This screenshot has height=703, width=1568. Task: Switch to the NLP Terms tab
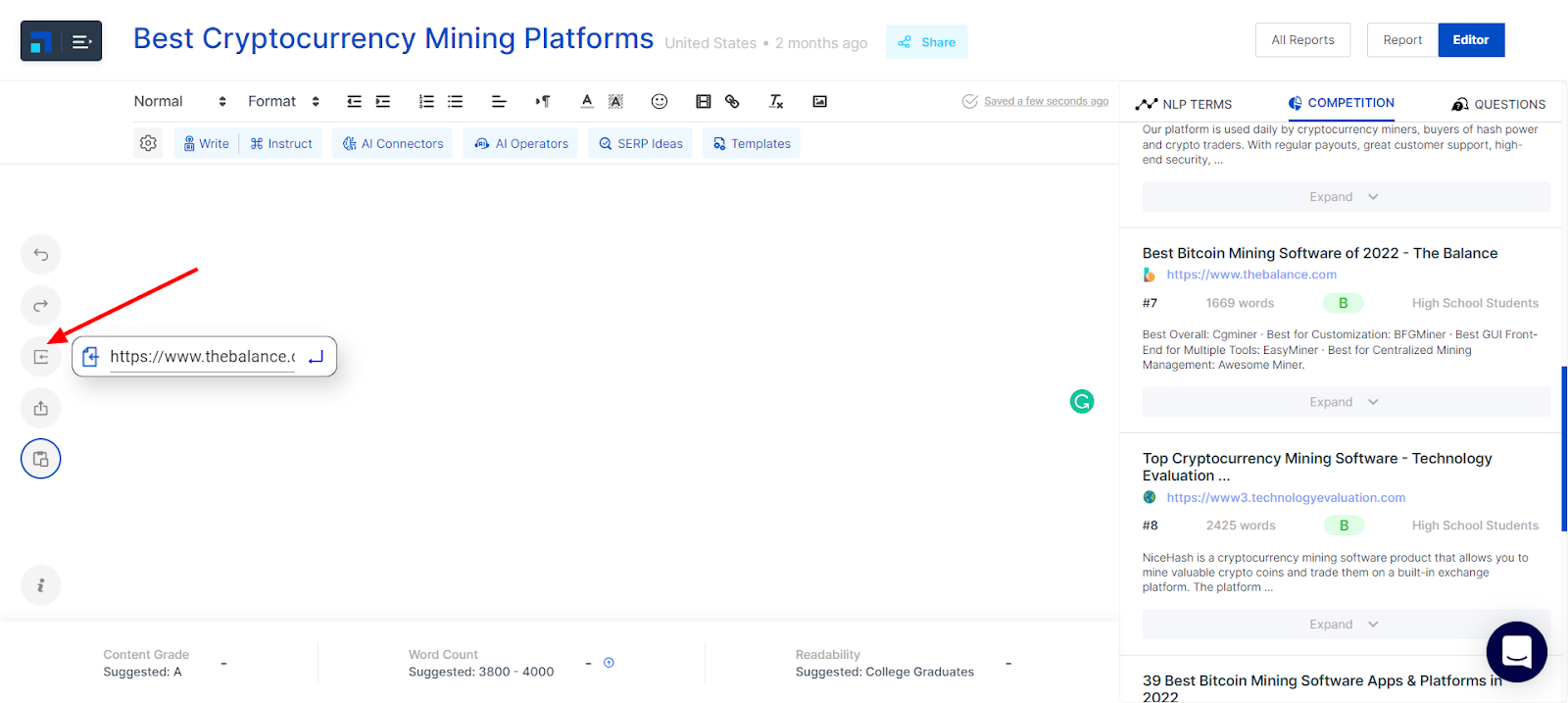coord(1184,104)
